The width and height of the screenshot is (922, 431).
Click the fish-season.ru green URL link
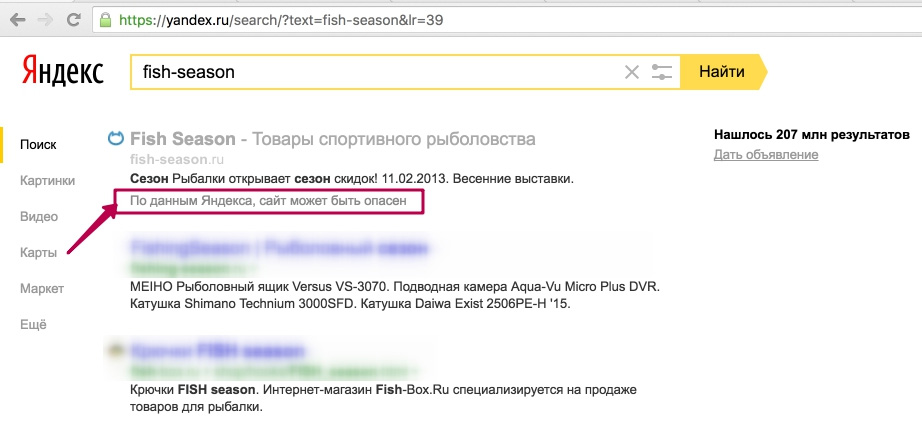(x=176, y=159)
